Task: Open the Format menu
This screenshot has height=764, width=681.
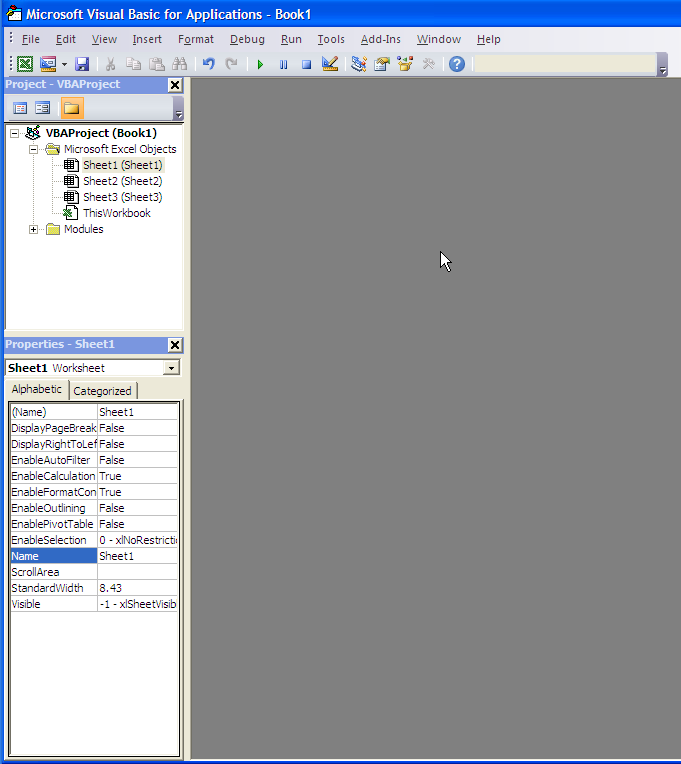Action: pos(196,39)
